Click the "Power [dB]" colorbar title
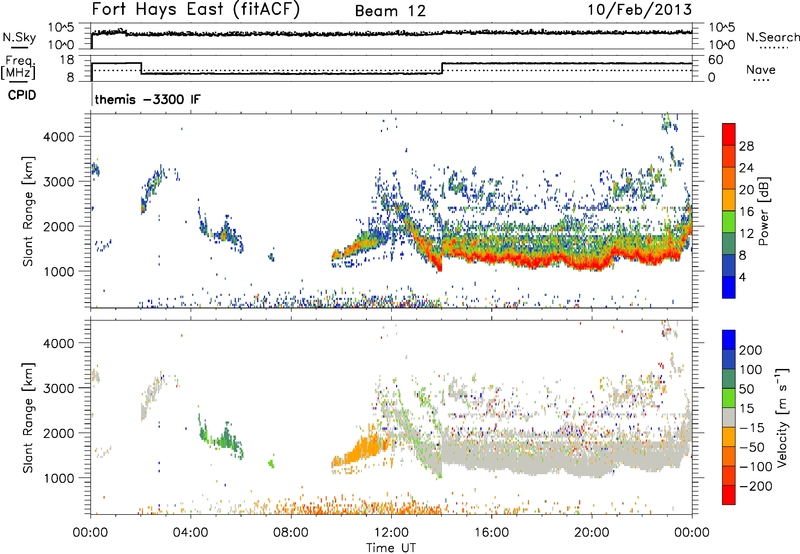 pos(763,211)
